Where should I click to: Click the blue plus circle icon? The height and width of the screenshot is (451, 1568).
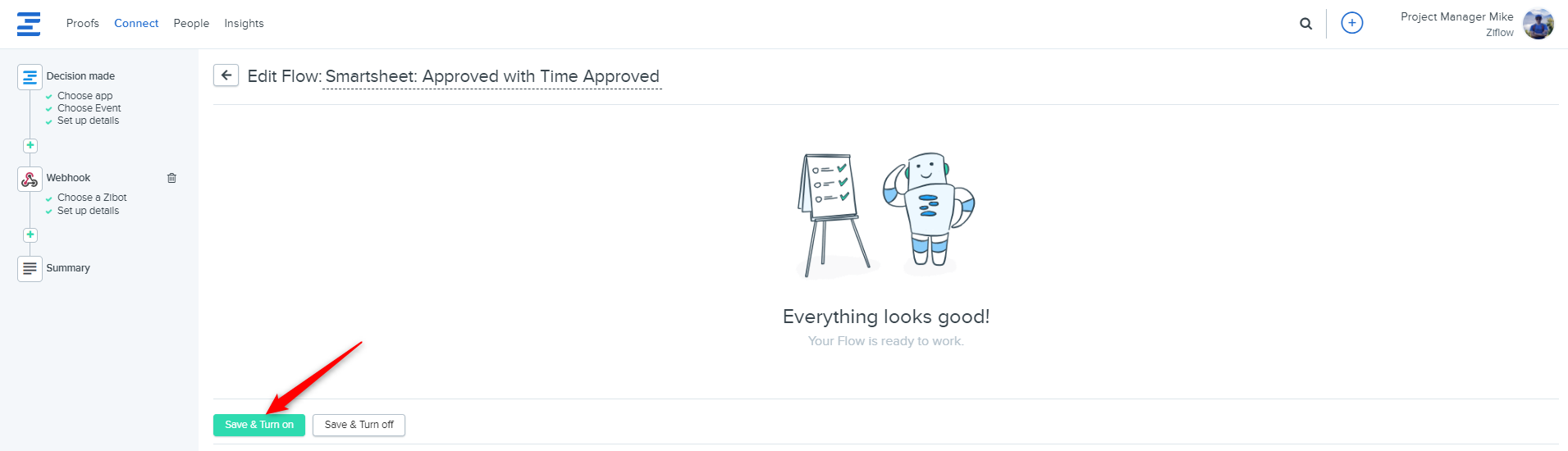pos(1351,23)
